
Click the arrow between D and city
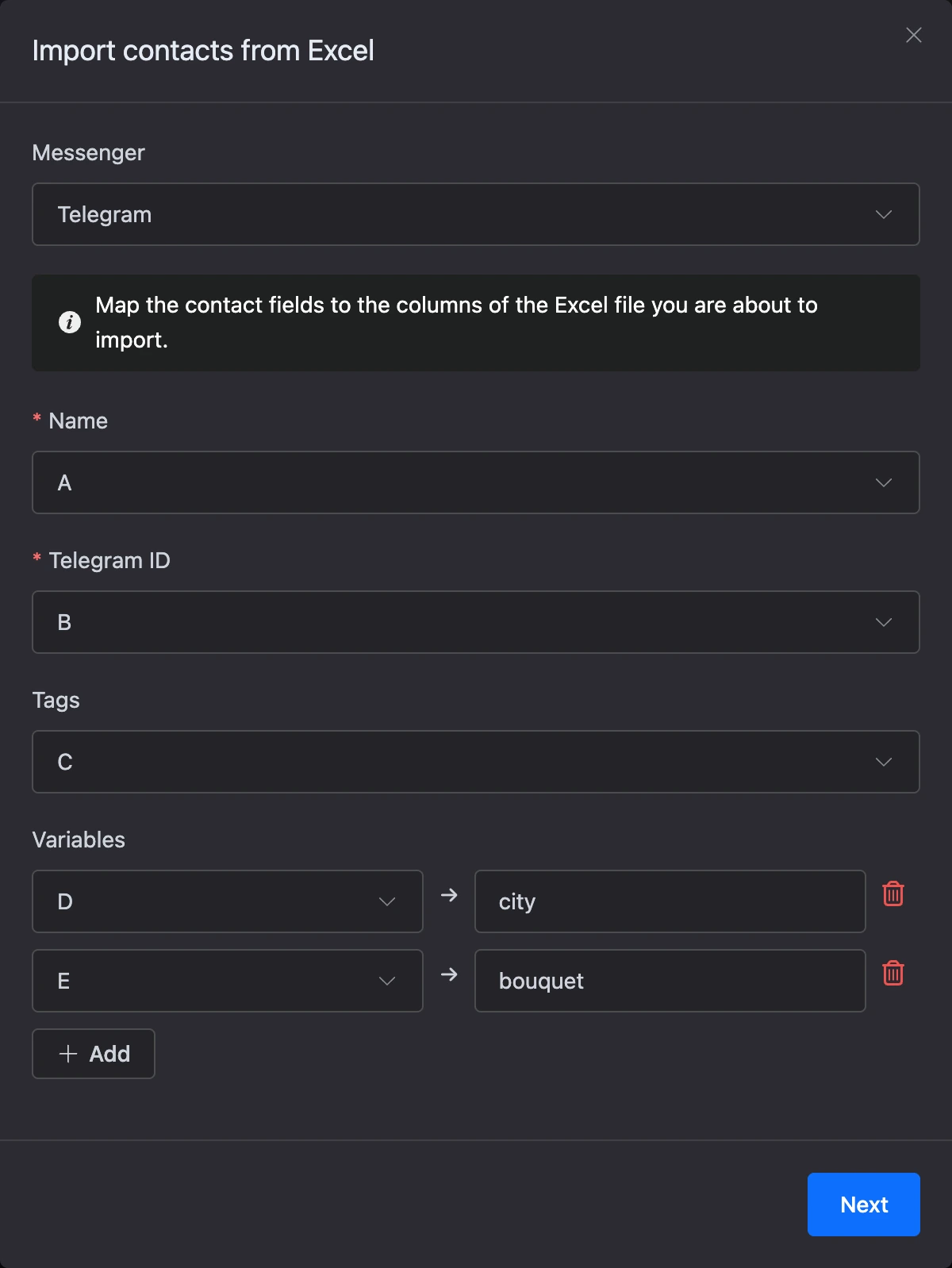(x=449, y=895)
